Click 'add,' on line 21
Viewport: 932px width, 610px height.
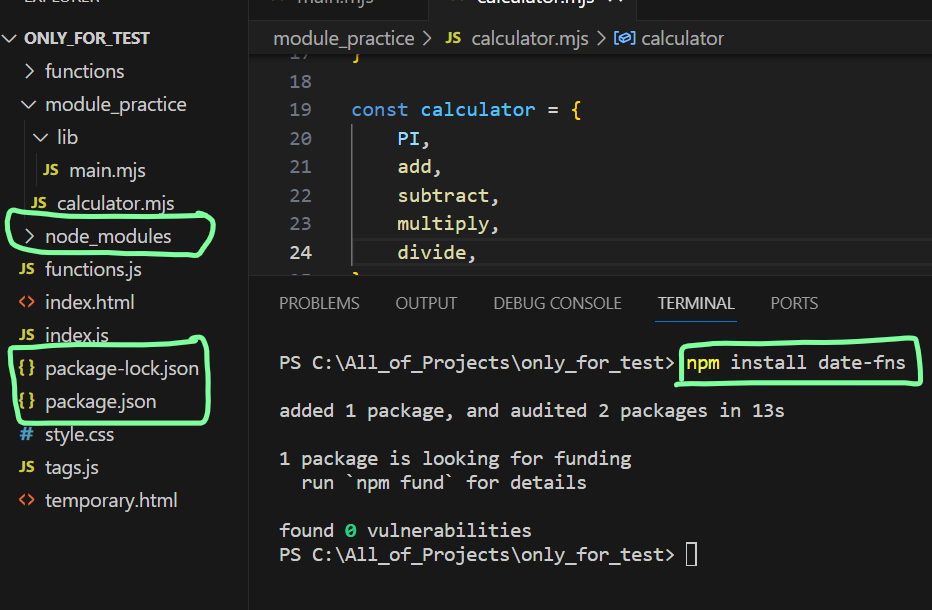click(419, 167)
